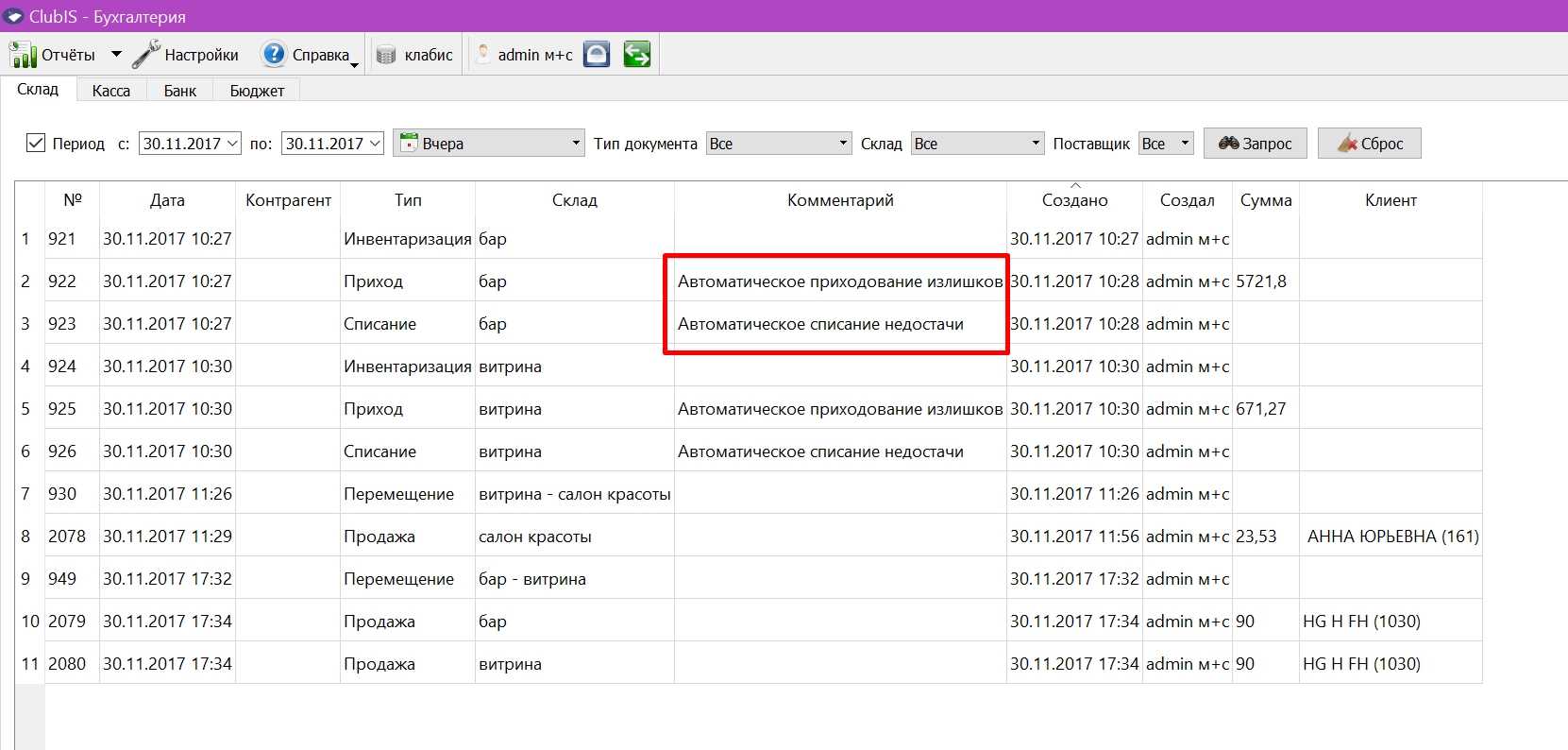Click comment of document 923
Viewport: 1568px width, 750px height.
coord(840,324)
